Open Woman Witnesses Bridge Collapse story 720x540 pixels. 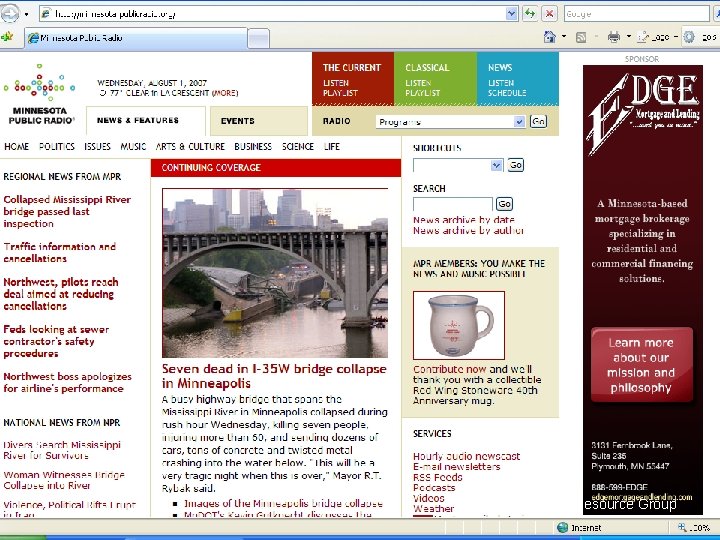tap(64, 480)
